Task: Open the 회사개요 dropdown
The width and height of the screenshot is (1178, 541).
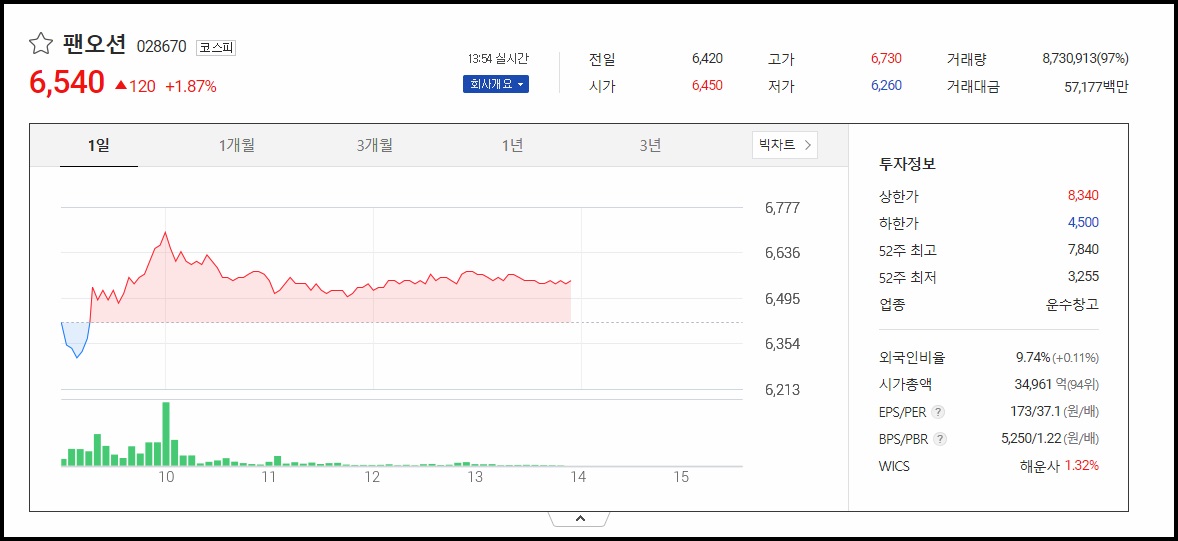Action: point(496,84)
